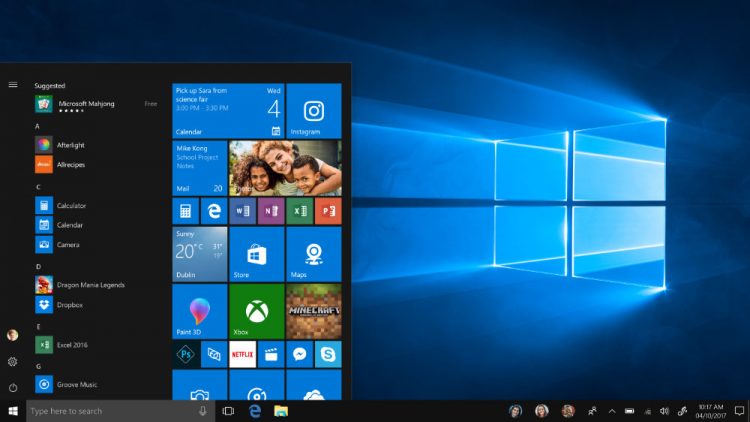
Task: Open the battery status icon
Action: point(629,411)
